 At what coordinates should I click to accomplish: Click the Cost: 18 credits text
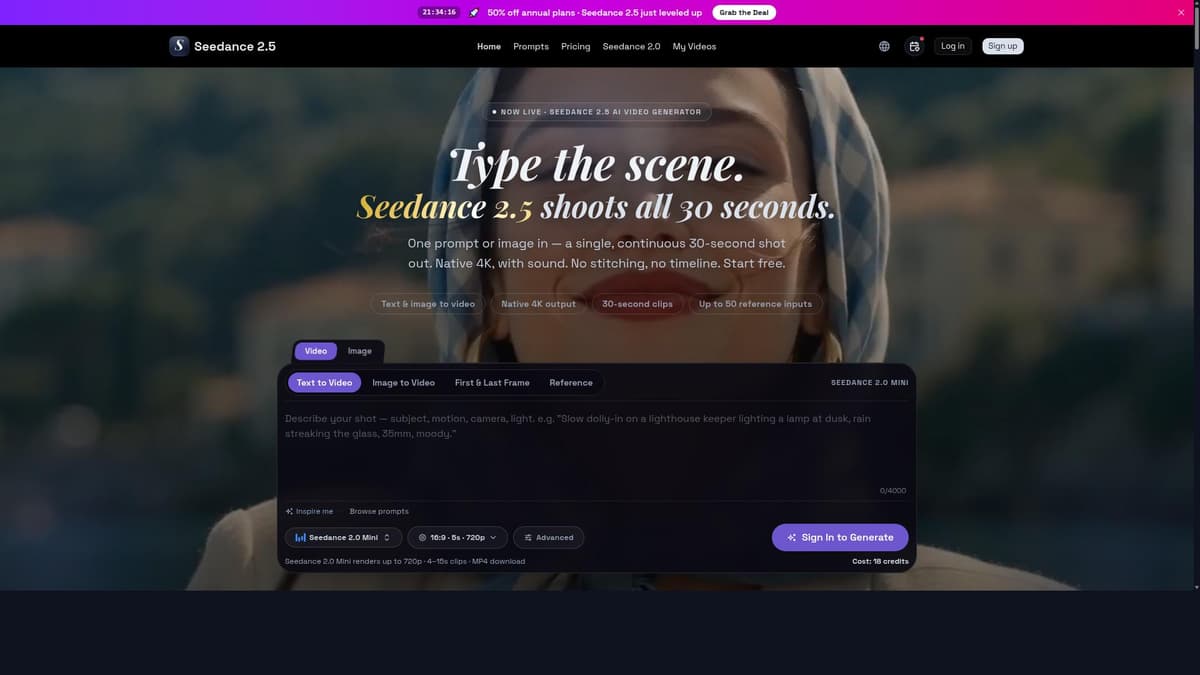880,561
